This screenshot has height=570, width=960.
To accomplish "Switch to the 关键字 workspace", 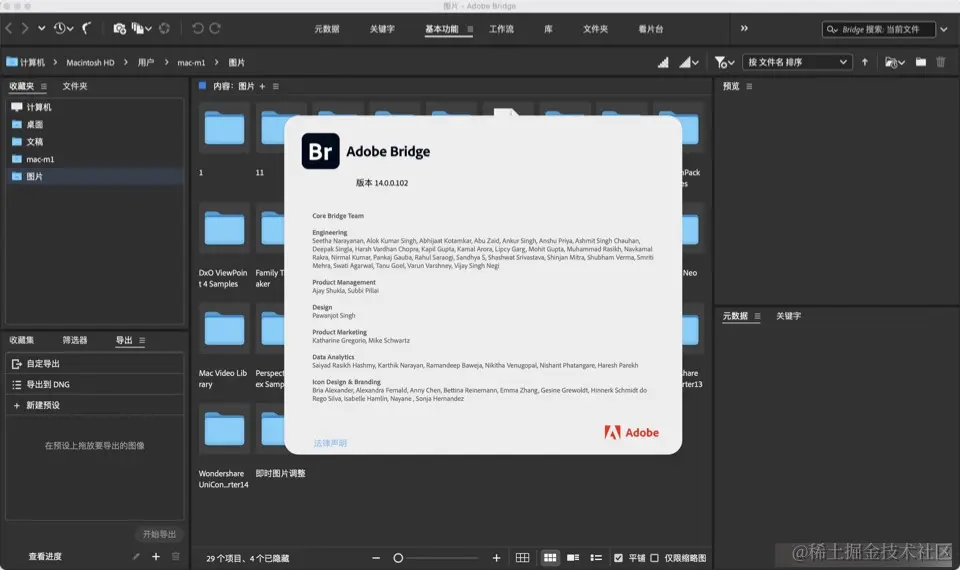I will pyautogui.click(x=382, y=29).
